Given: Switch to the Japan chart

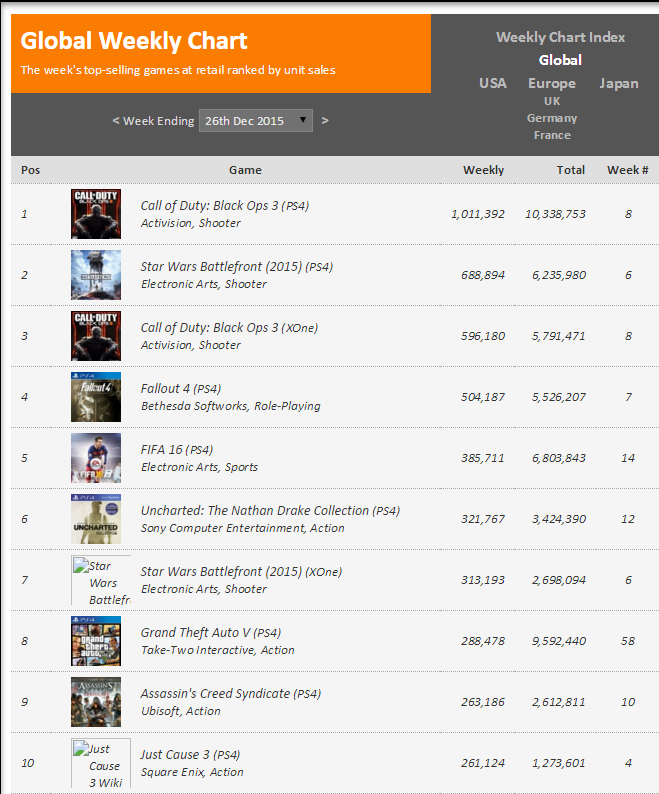Looking at the screenshot, I should (x=619, y=83).
